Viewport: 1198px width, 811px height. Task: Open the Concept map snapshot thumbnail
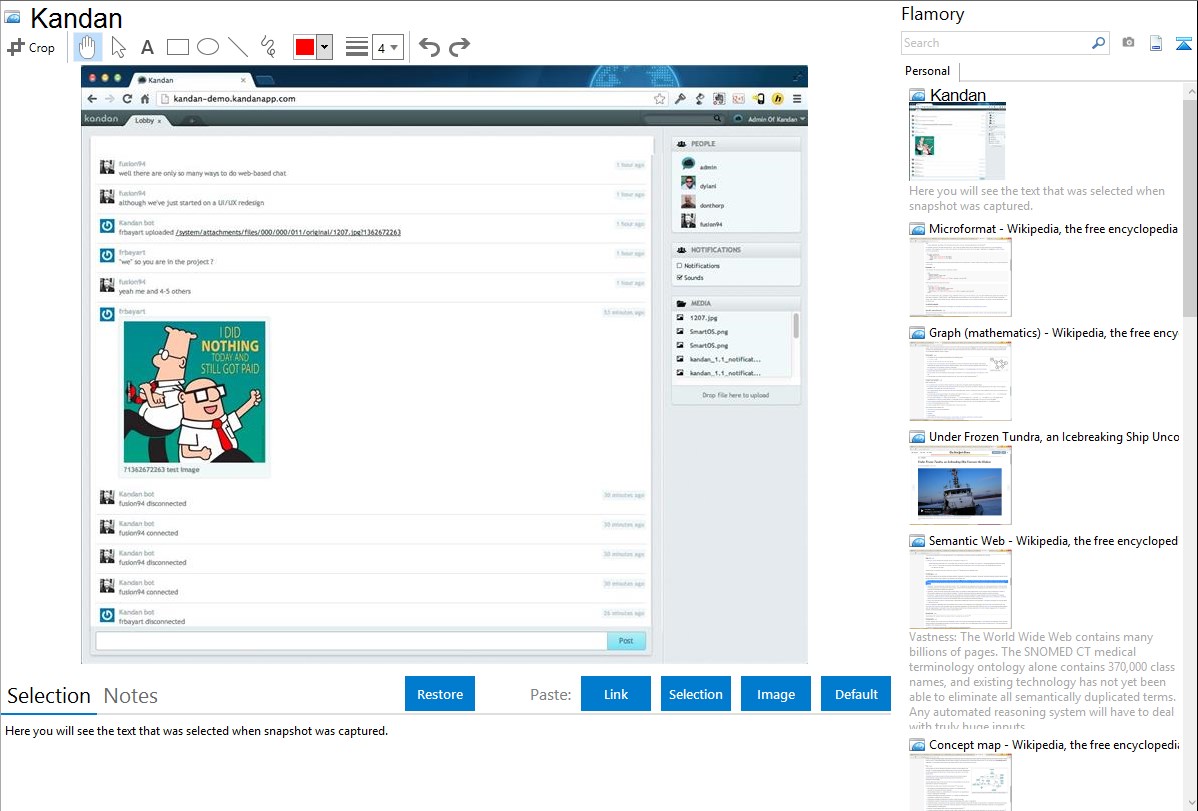[960, 781]
